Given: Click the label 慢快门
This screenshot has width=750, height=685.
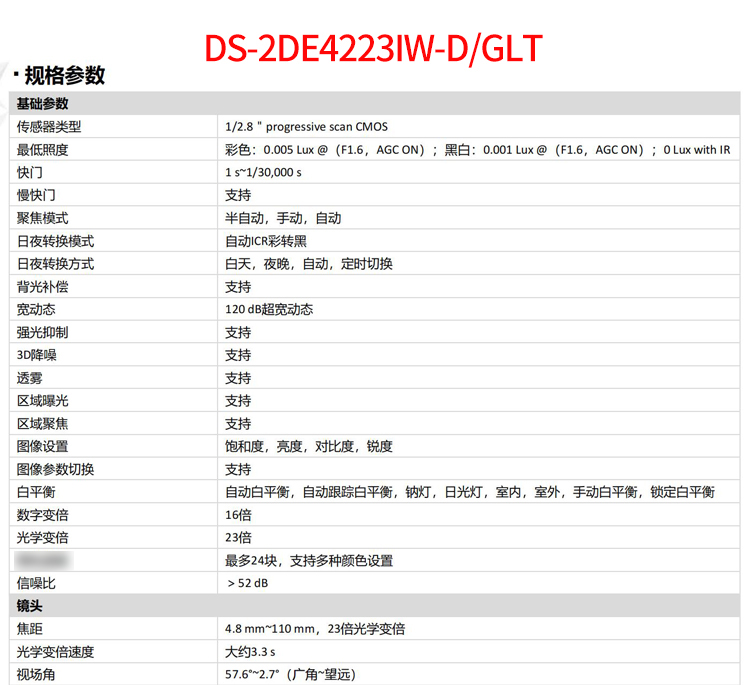Looking at the screenshot, I should [36, 195].
